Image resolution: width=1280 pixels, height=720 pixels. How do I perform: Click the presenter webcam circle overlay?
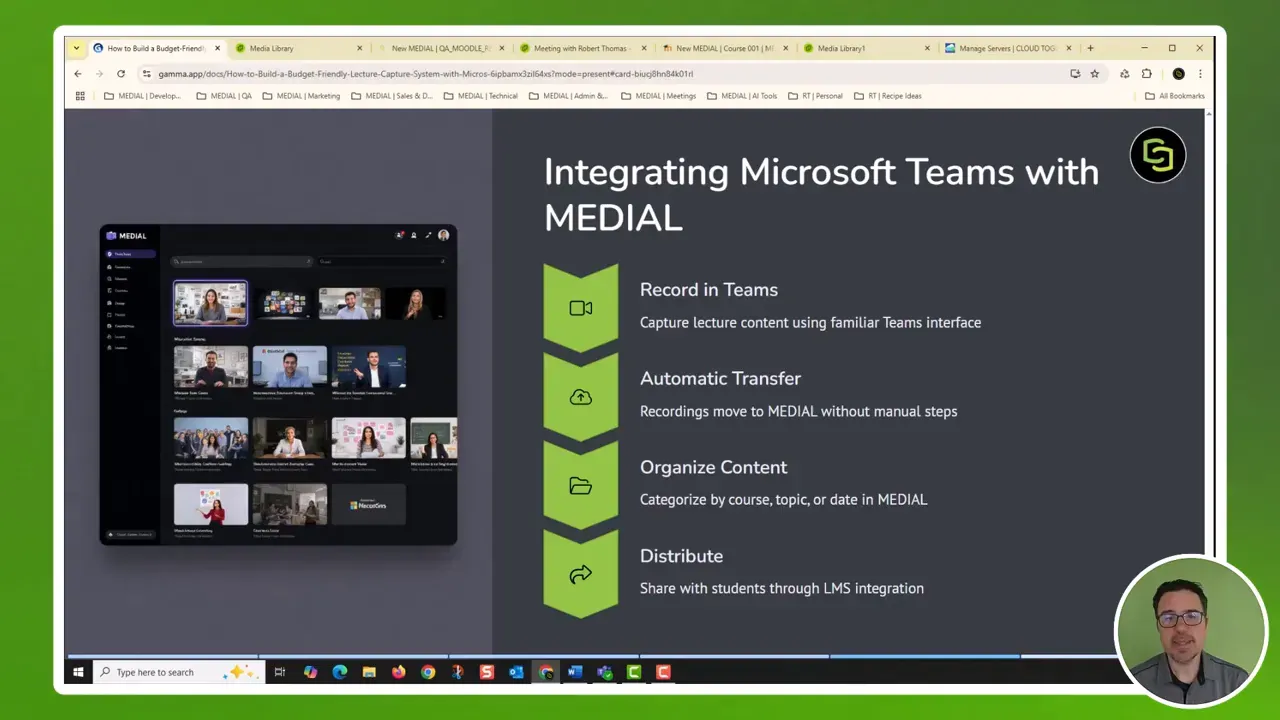point(1191,632)
